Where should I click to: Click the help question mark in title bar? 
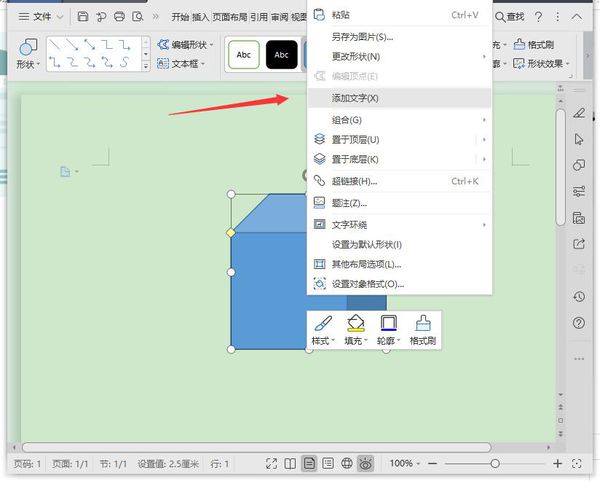point(538,16)
